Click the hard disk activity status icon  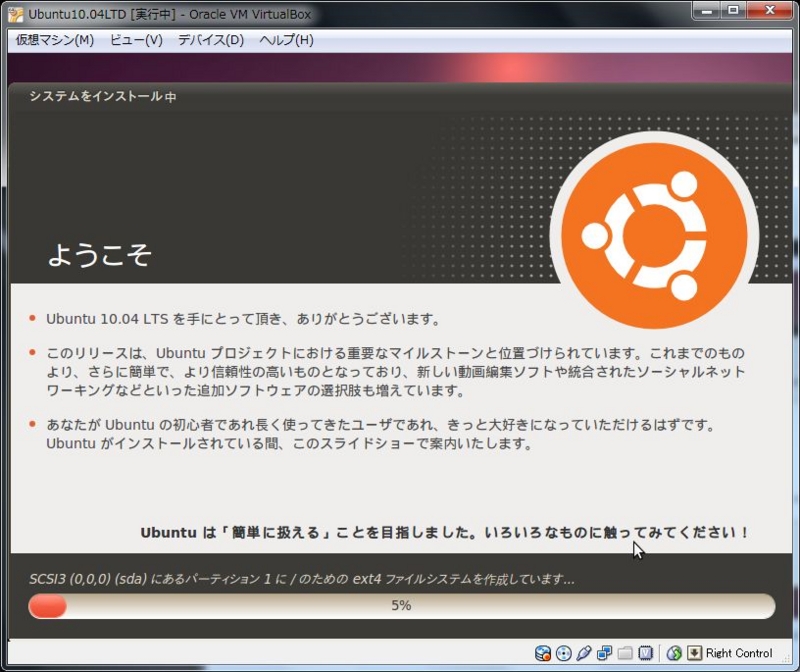pyautogui.click(x=543, y=653)
